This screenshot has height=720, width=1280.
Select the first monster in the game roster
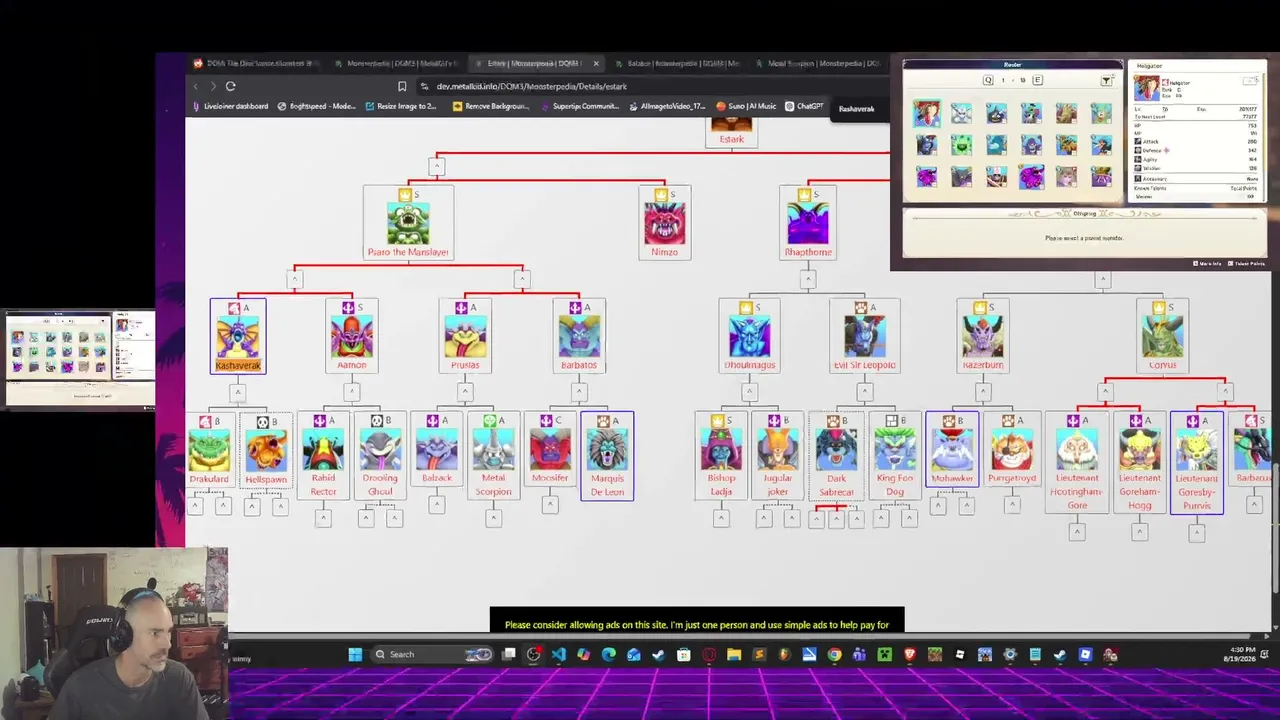click(x=926, y=114)
